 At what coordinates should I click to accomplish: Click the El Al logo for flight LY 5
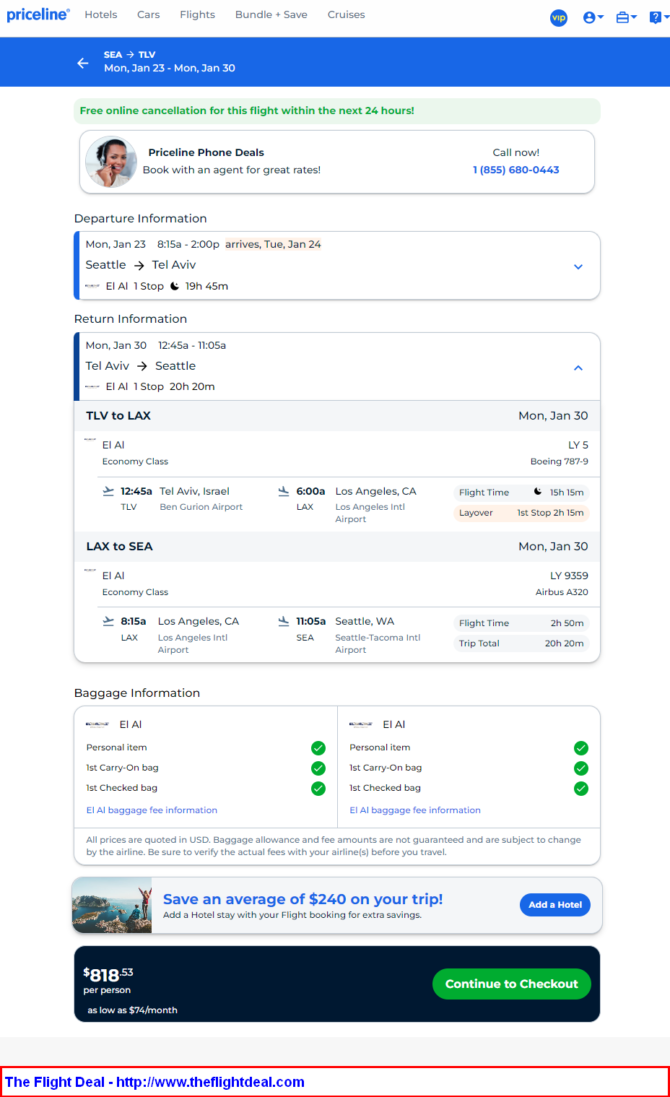pyautogui.click(x=90, y=440)
